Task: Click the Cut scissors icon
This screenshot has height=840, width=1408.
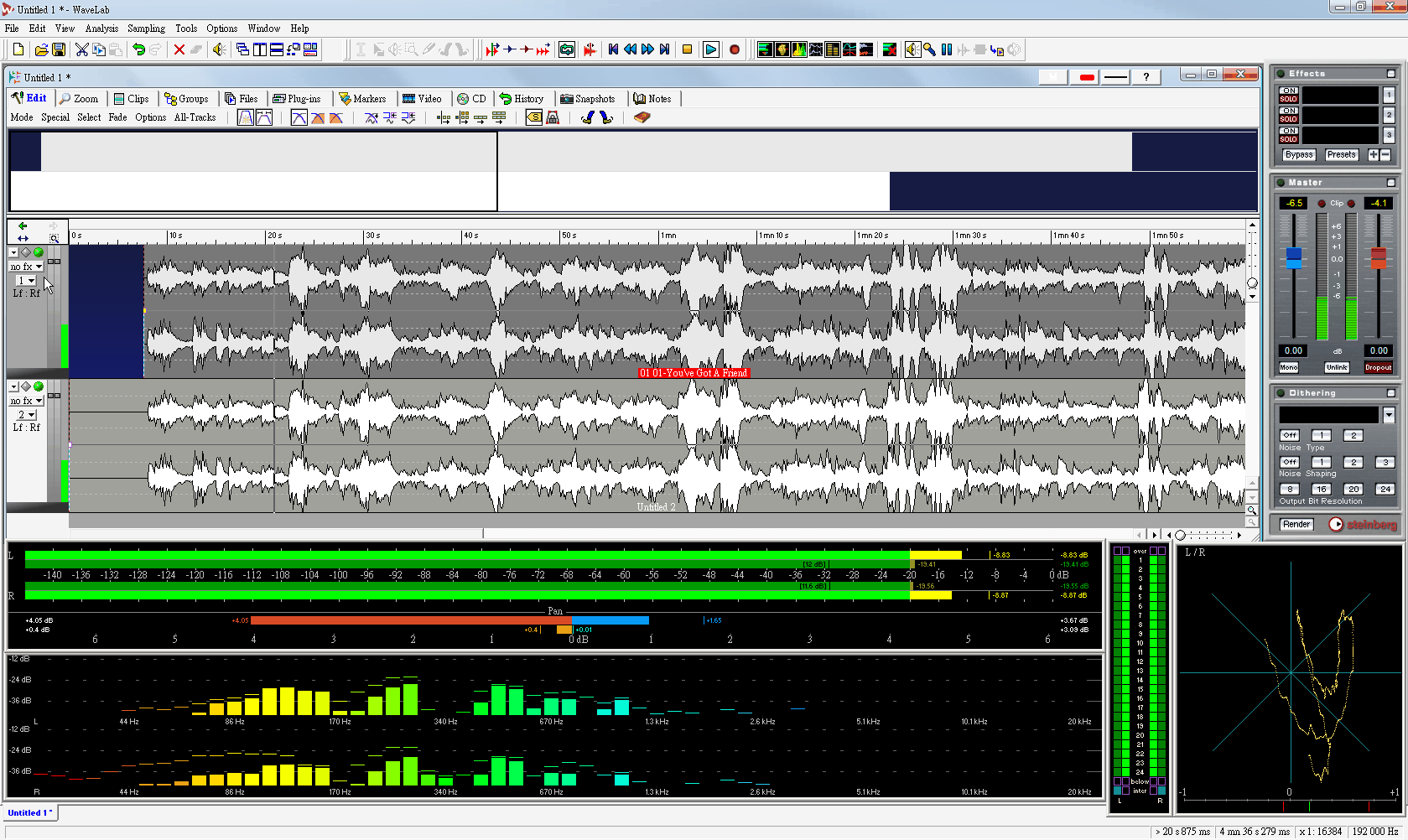Action: [81, 49]
